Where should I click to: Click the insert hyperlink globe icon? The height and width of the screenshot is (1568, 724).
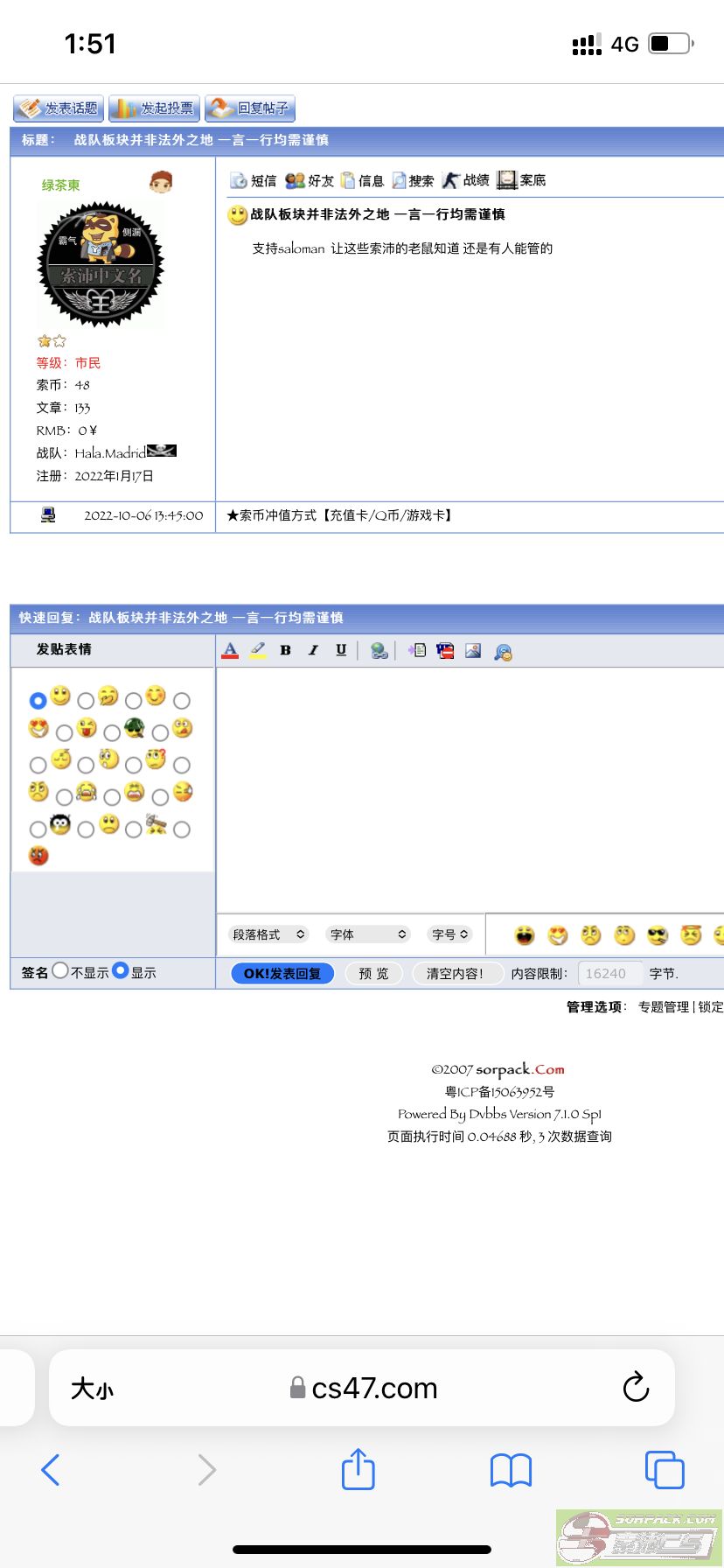379,650
